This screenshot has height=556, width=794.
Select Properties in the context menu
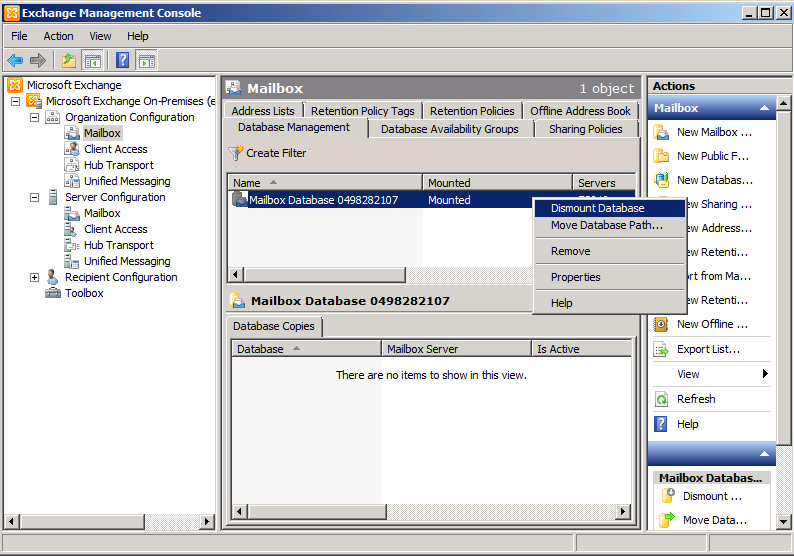[575, 277]
